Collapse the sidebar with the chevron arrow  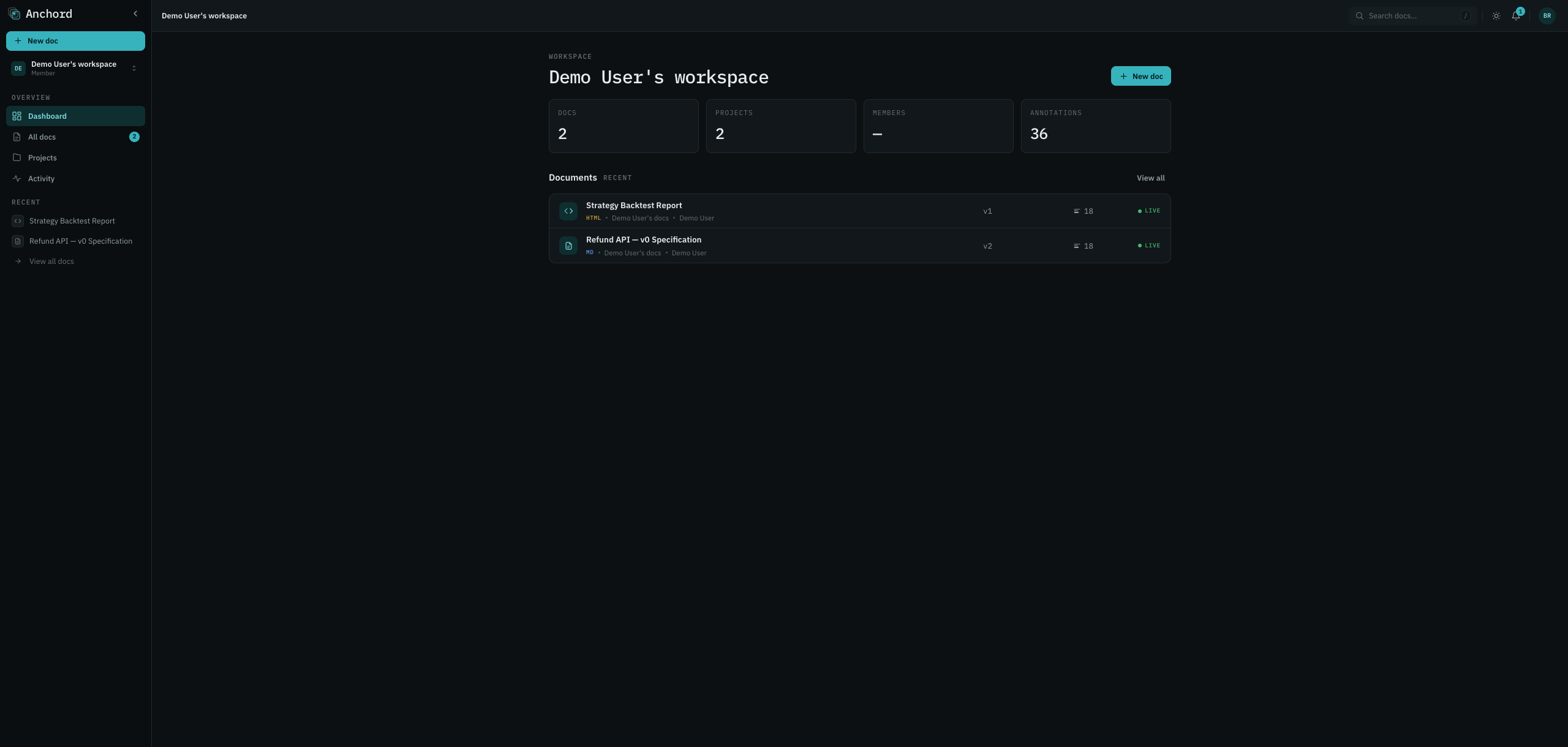[135, 13]
